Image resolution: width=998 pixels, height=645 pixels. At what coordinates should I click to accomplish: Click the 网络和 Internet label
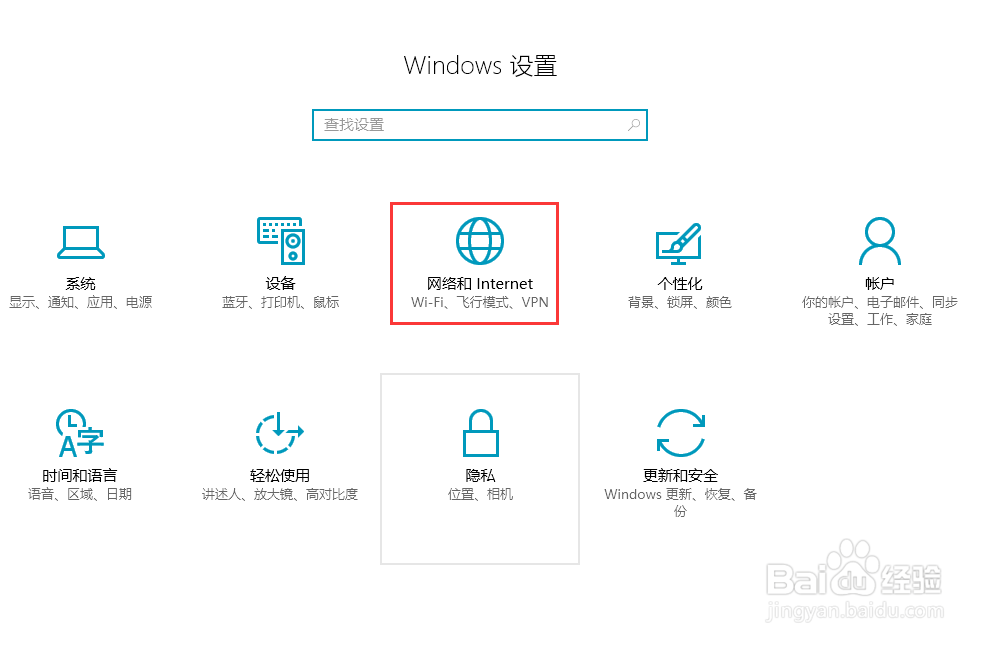(480, 283)
